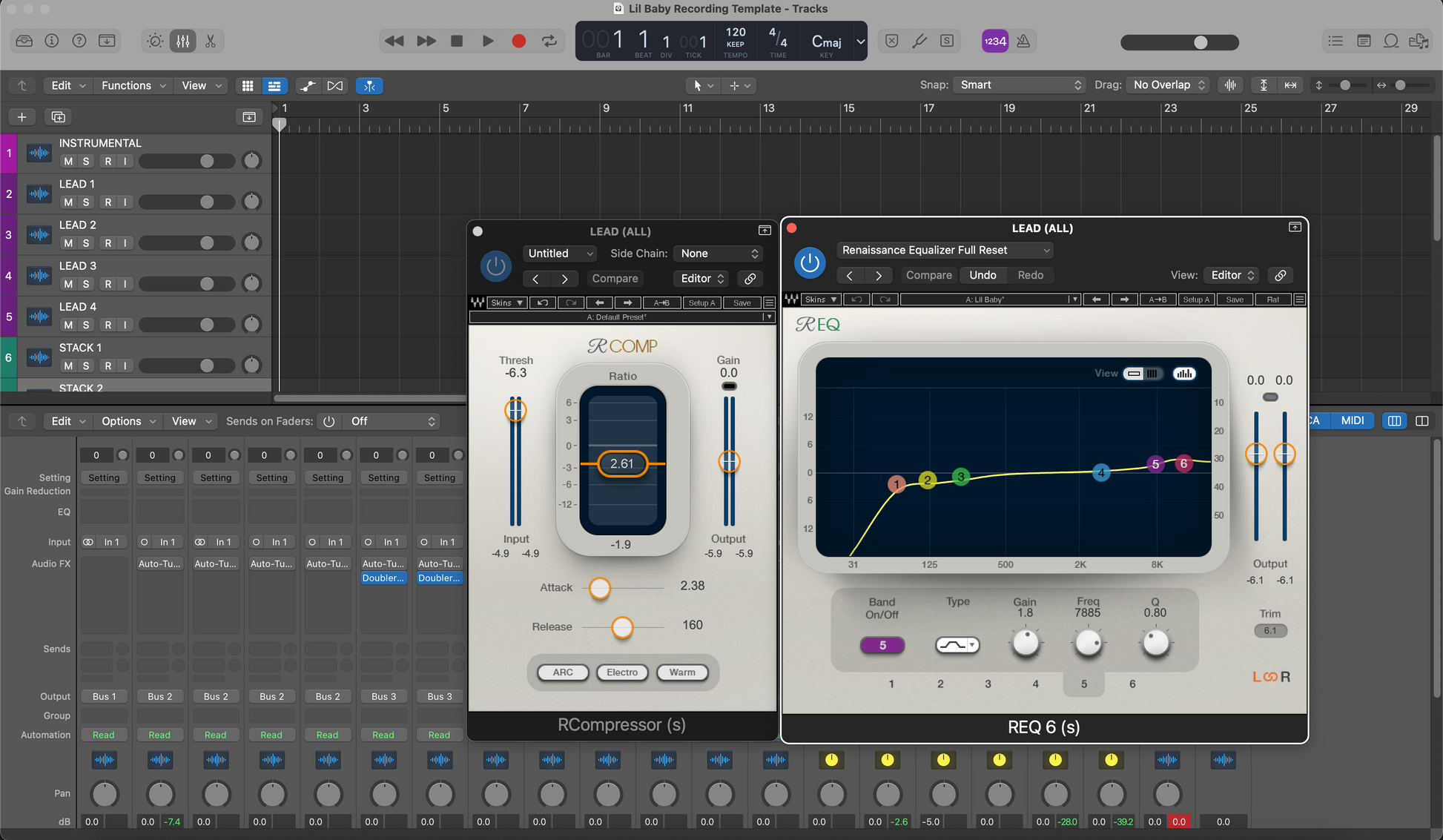Screen dimensions: 1443x840
Task: Click the Record button in transport
Action: [518, 42]
